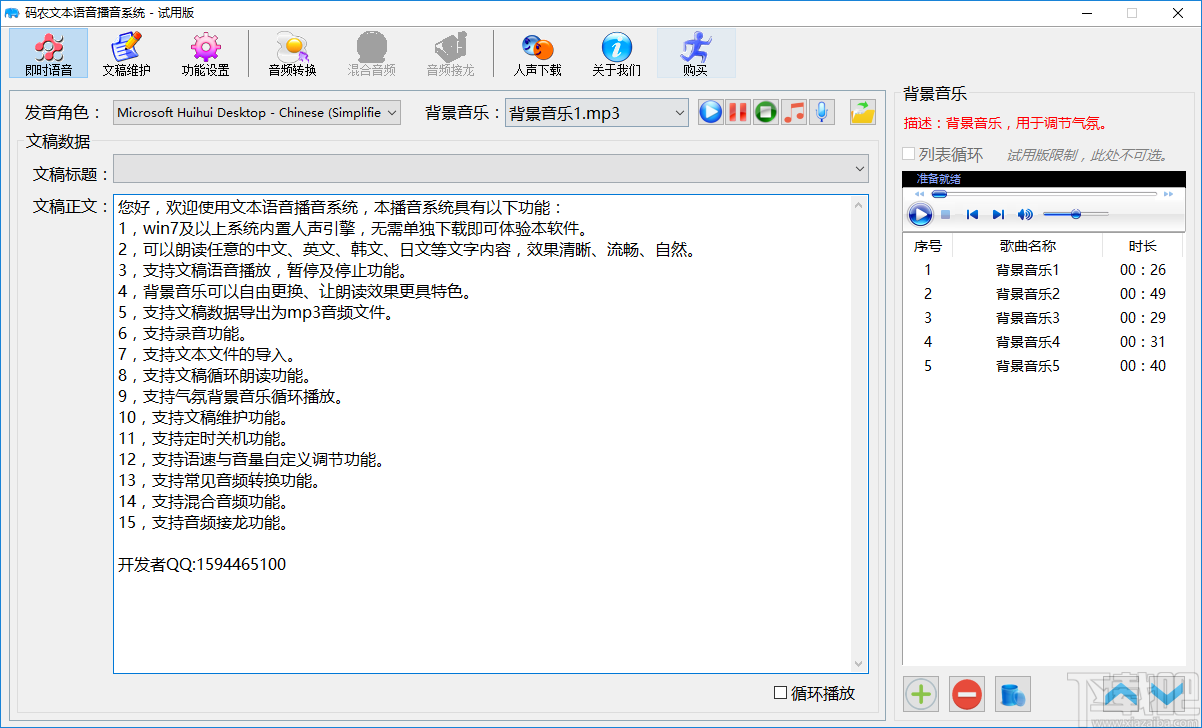Click the music note export icon
Viewport: 1202px width, 728px height.
pyautogui.click(x=794, y=112)
